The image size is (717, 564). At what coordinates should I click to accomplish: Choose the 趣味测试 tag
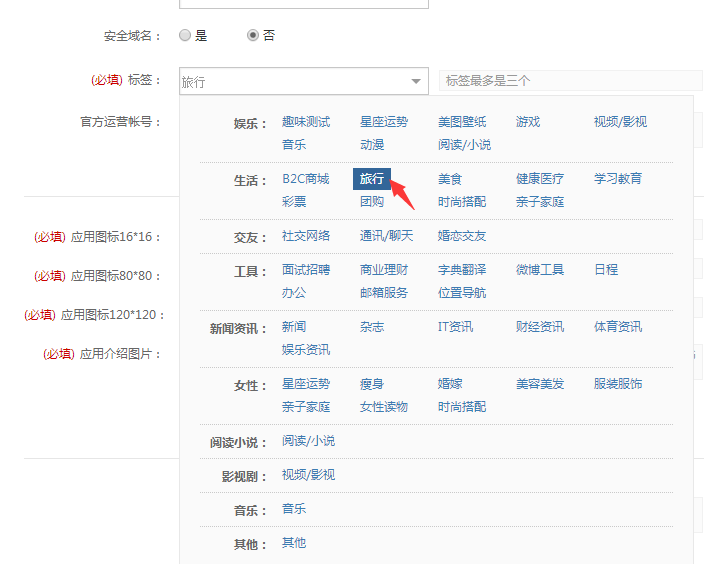(x=306, y=122)
